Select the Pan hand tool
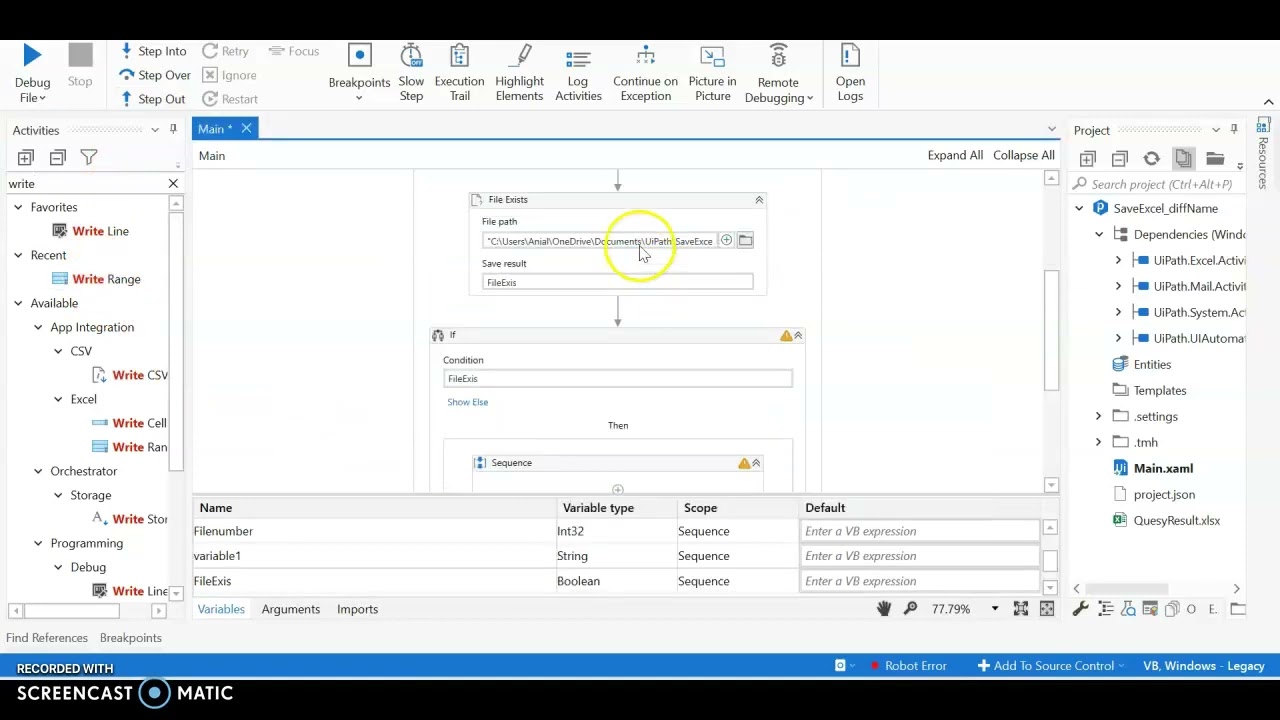The image size is (1280, 720). (x=884, y=608)
